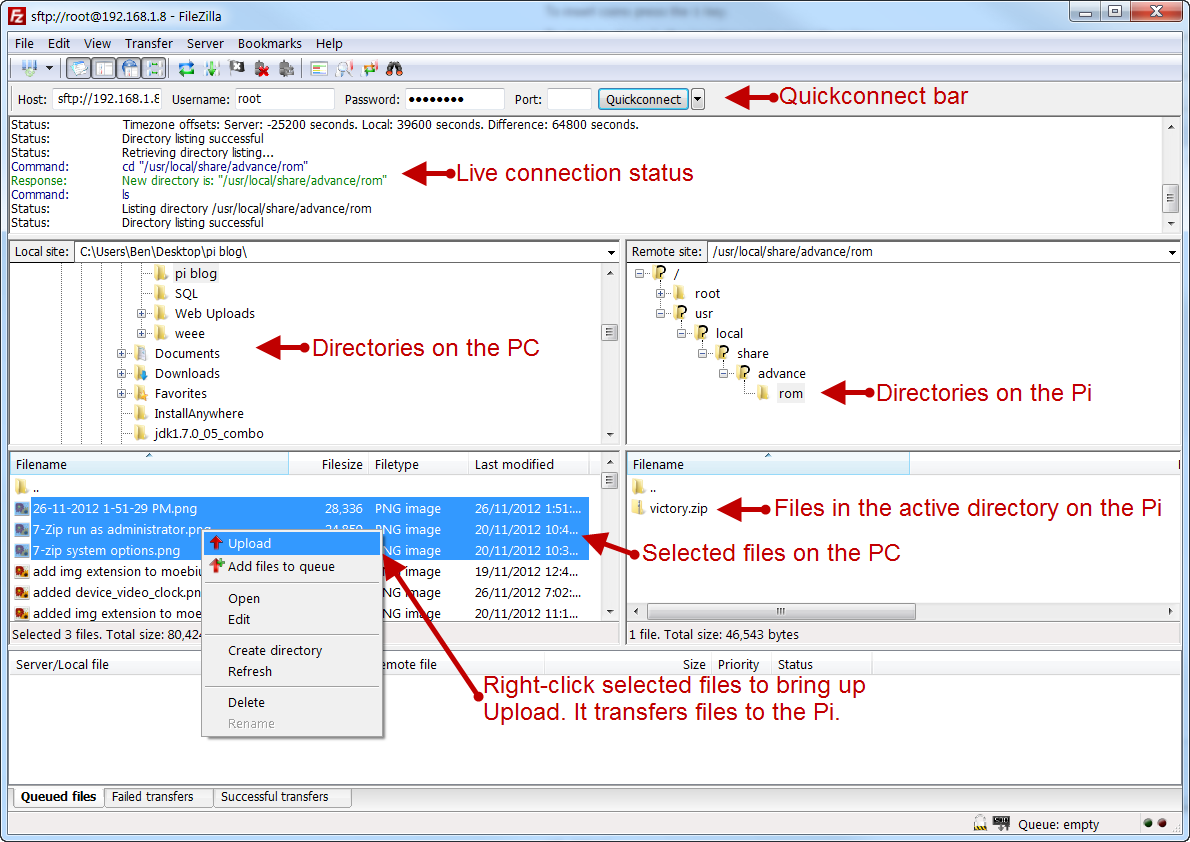
Task: Open the Find files binoculars icon
Action: [396, 68]
